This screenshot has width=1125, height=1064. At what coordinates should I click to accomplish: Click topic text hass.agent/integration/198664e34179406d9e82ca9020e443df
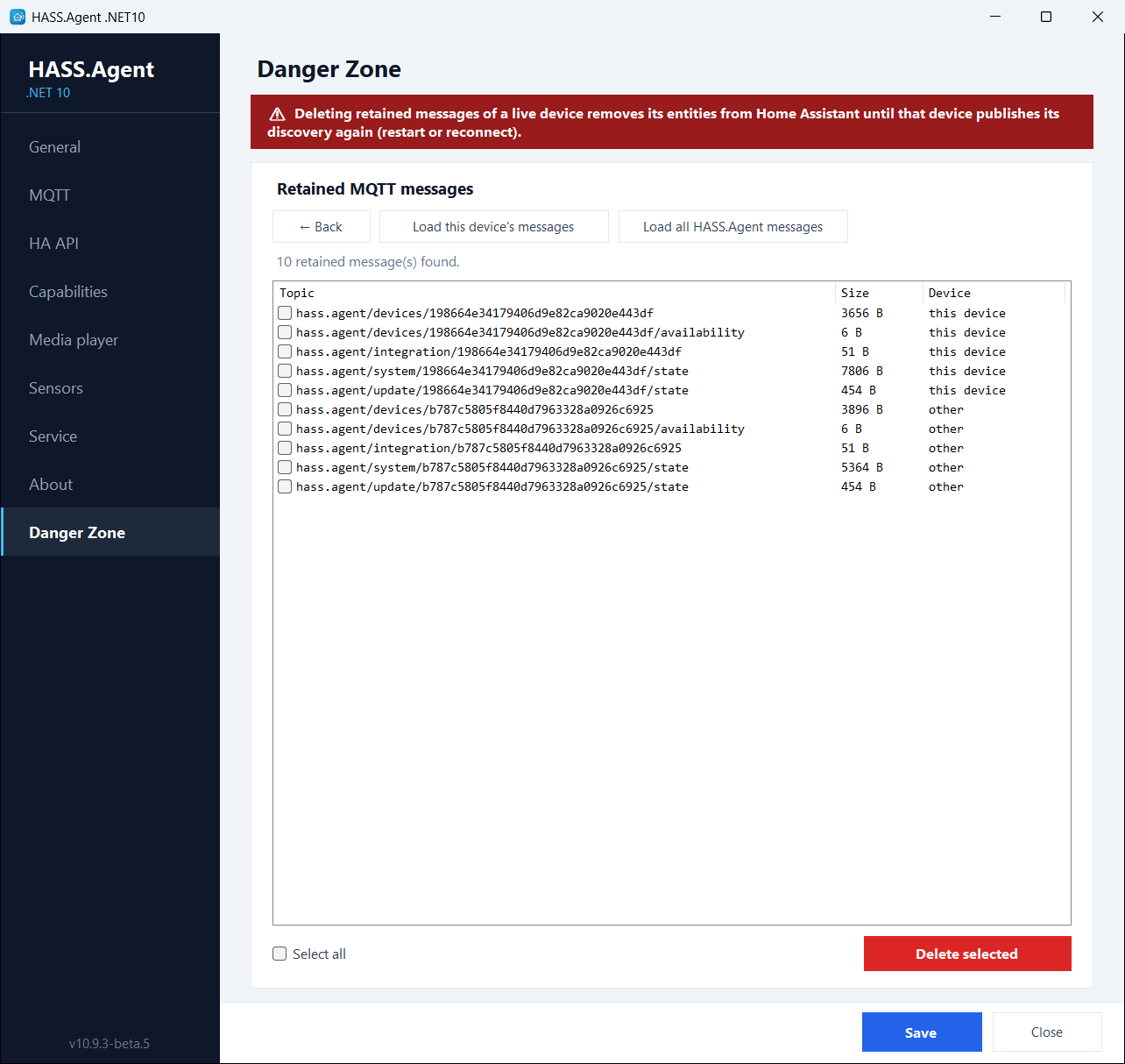489,351
